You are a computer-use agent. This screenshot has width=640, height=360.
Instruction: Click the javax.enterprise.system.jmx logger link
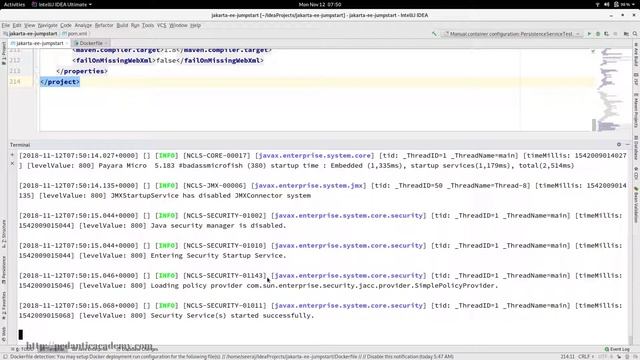click(309, 185)
